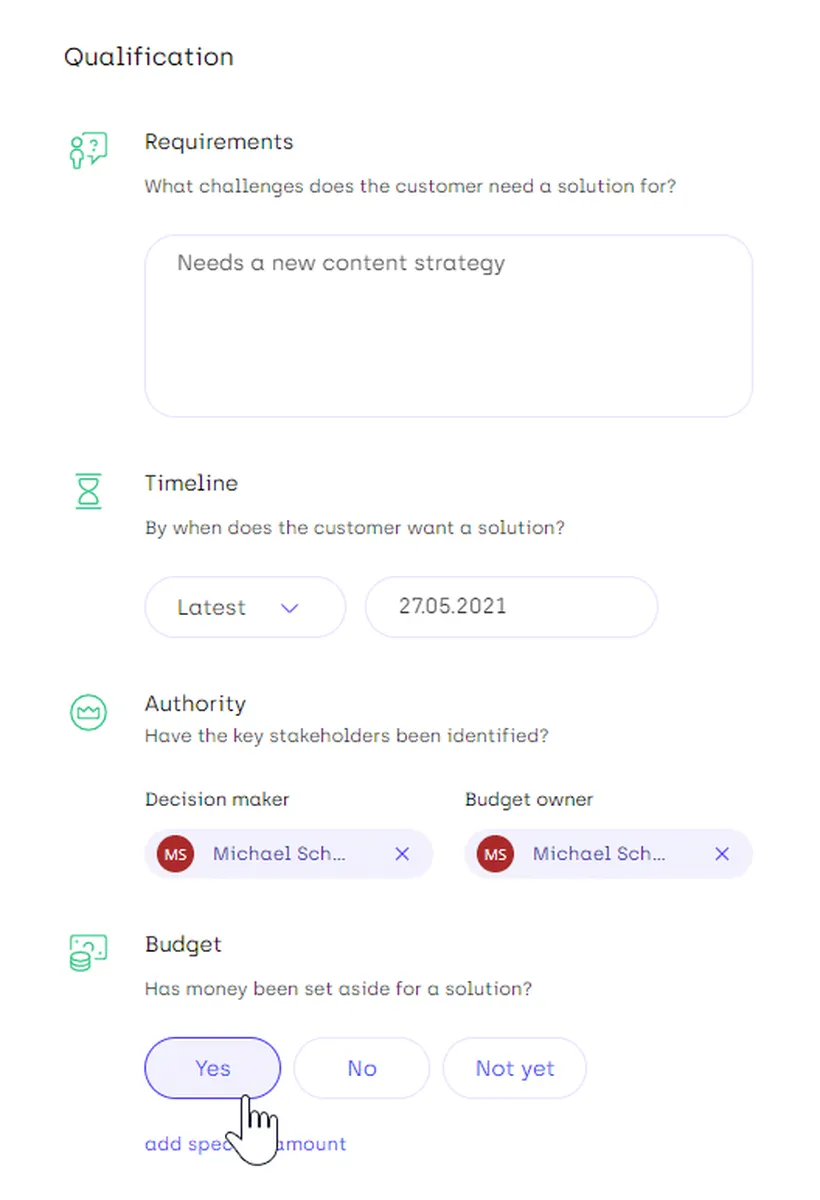Click the Budget section label
The image size is (820, 1200).
(183, 944)
